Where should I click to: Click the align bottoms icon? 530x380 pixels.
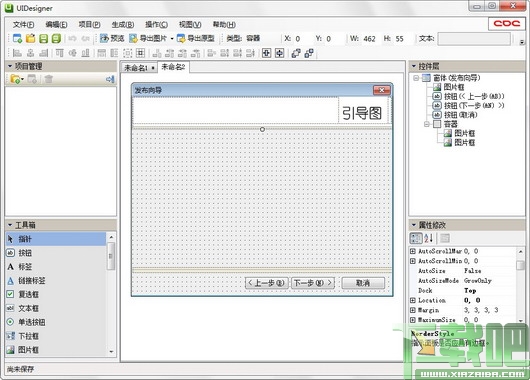(x=86, y=53)
